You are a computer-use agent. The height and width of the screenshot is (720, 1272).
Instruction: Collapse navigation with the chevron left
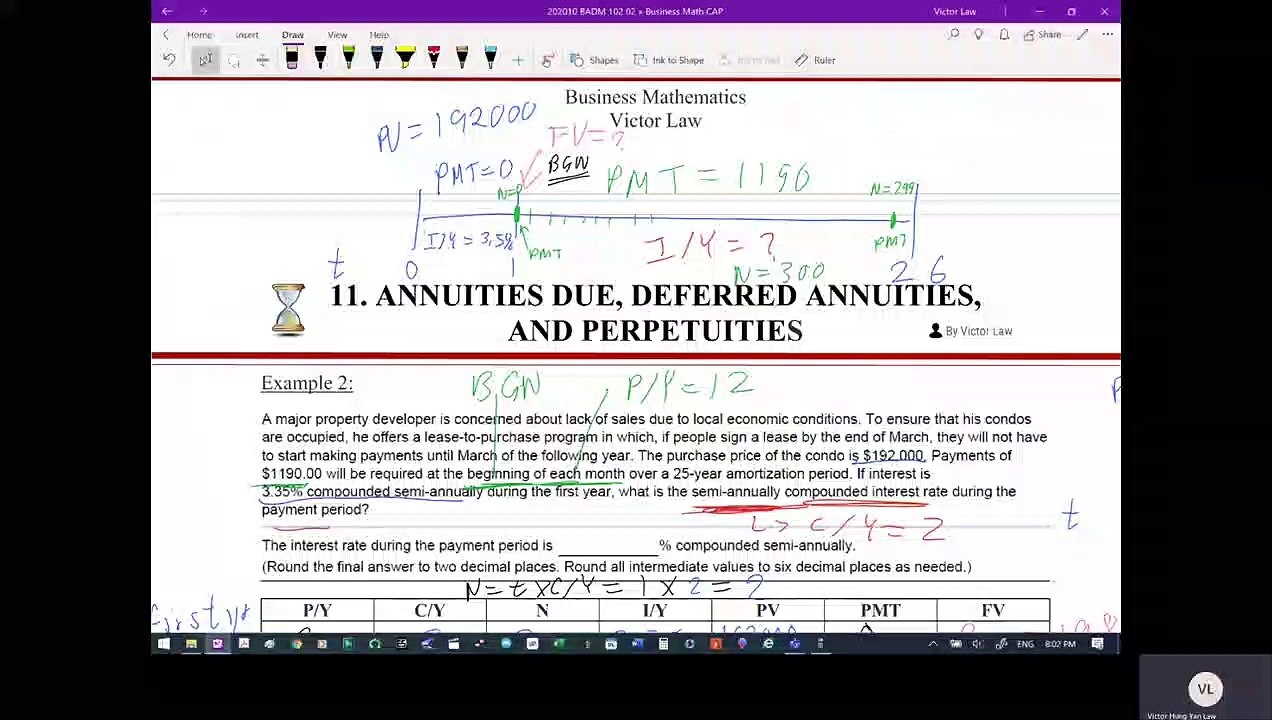166,35
